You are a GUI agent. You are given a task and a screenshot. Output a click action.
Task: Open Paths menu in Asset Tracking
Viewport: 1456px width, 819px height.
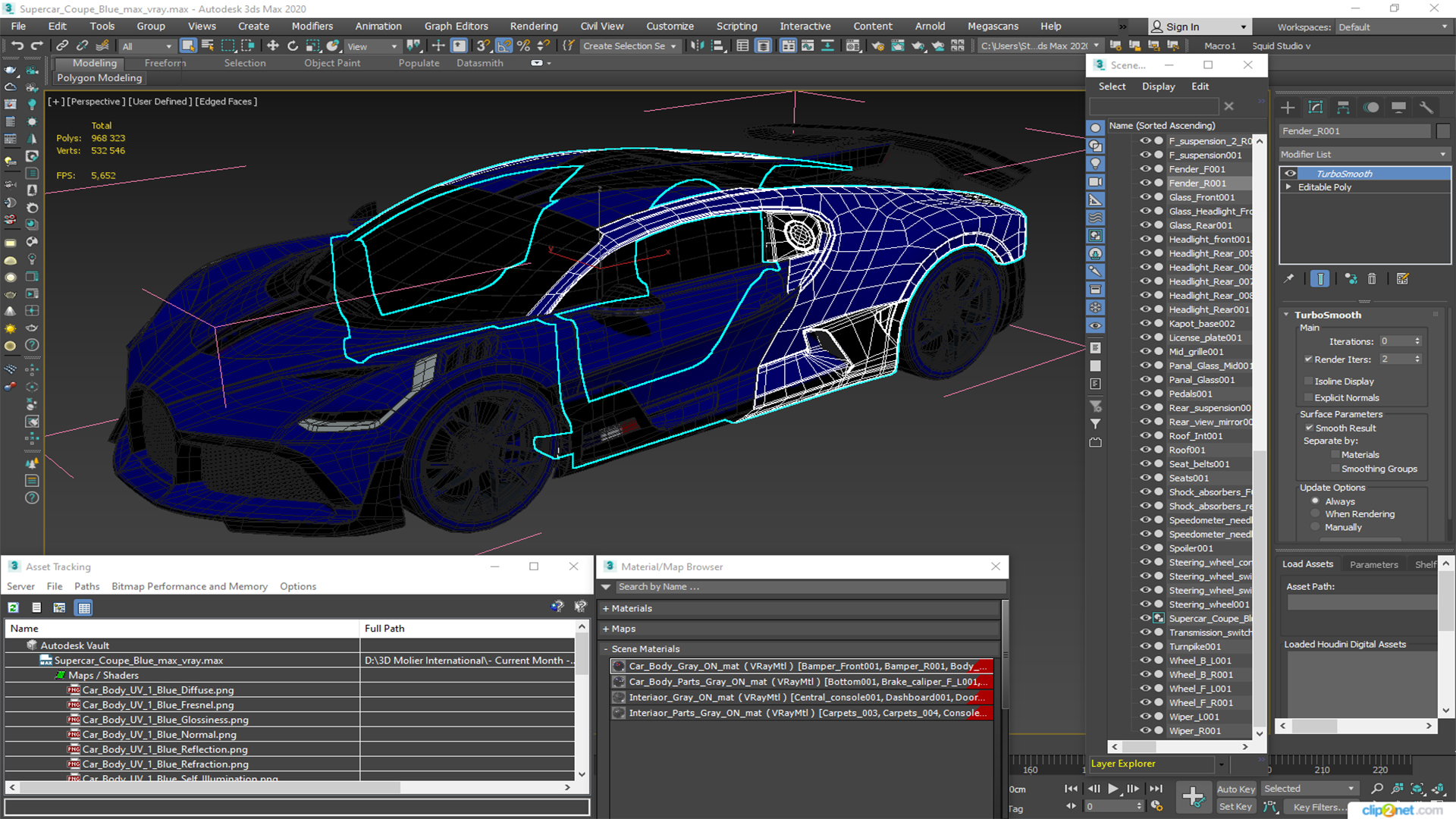86,586
